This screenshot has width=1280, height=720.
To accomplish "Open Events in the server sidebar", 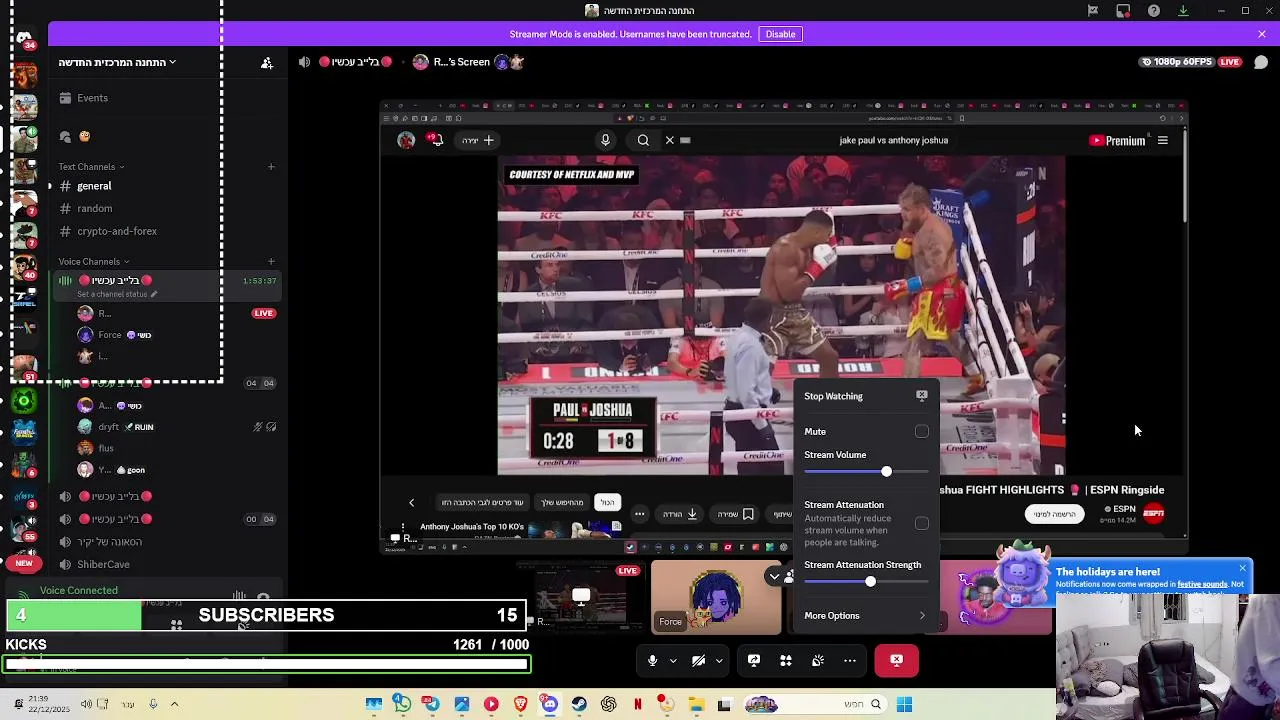I will coord(92,98).
